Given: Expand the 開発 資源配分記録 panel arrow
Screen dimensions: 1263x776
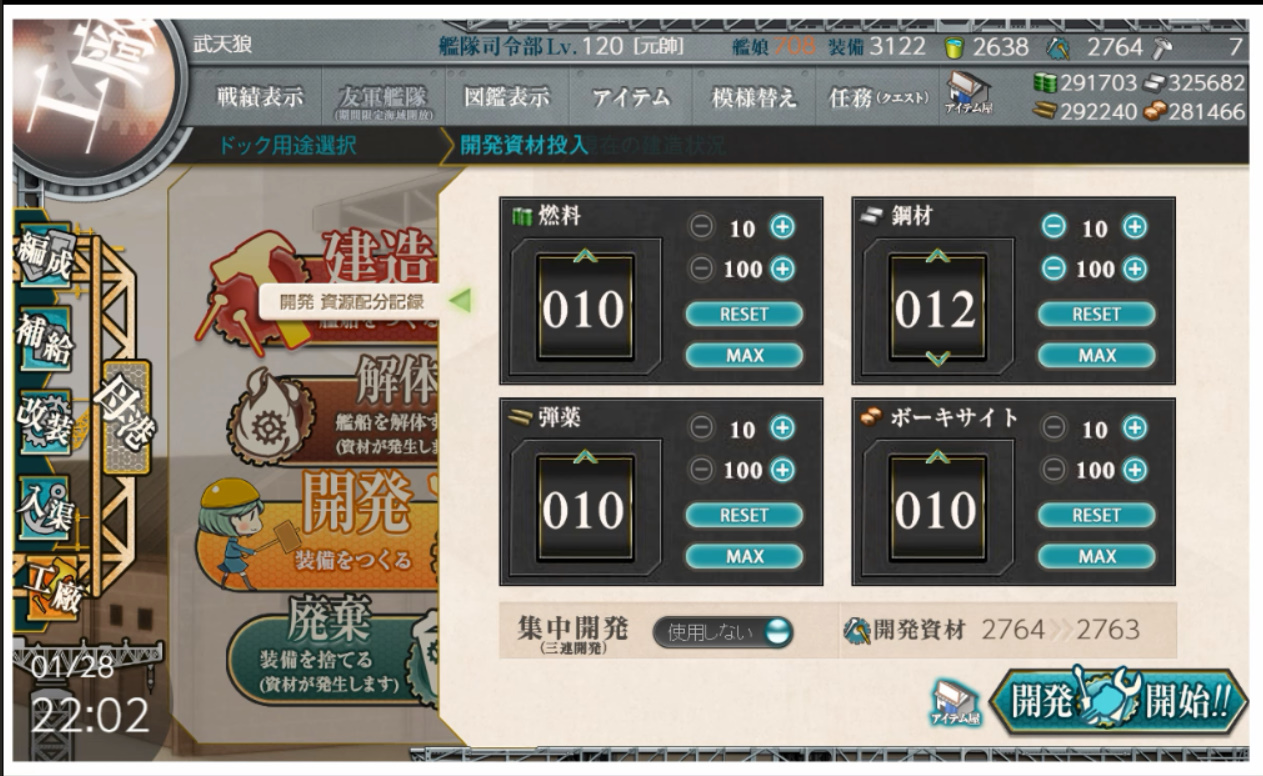Looking at the screenshot, I should coord(459,300).
